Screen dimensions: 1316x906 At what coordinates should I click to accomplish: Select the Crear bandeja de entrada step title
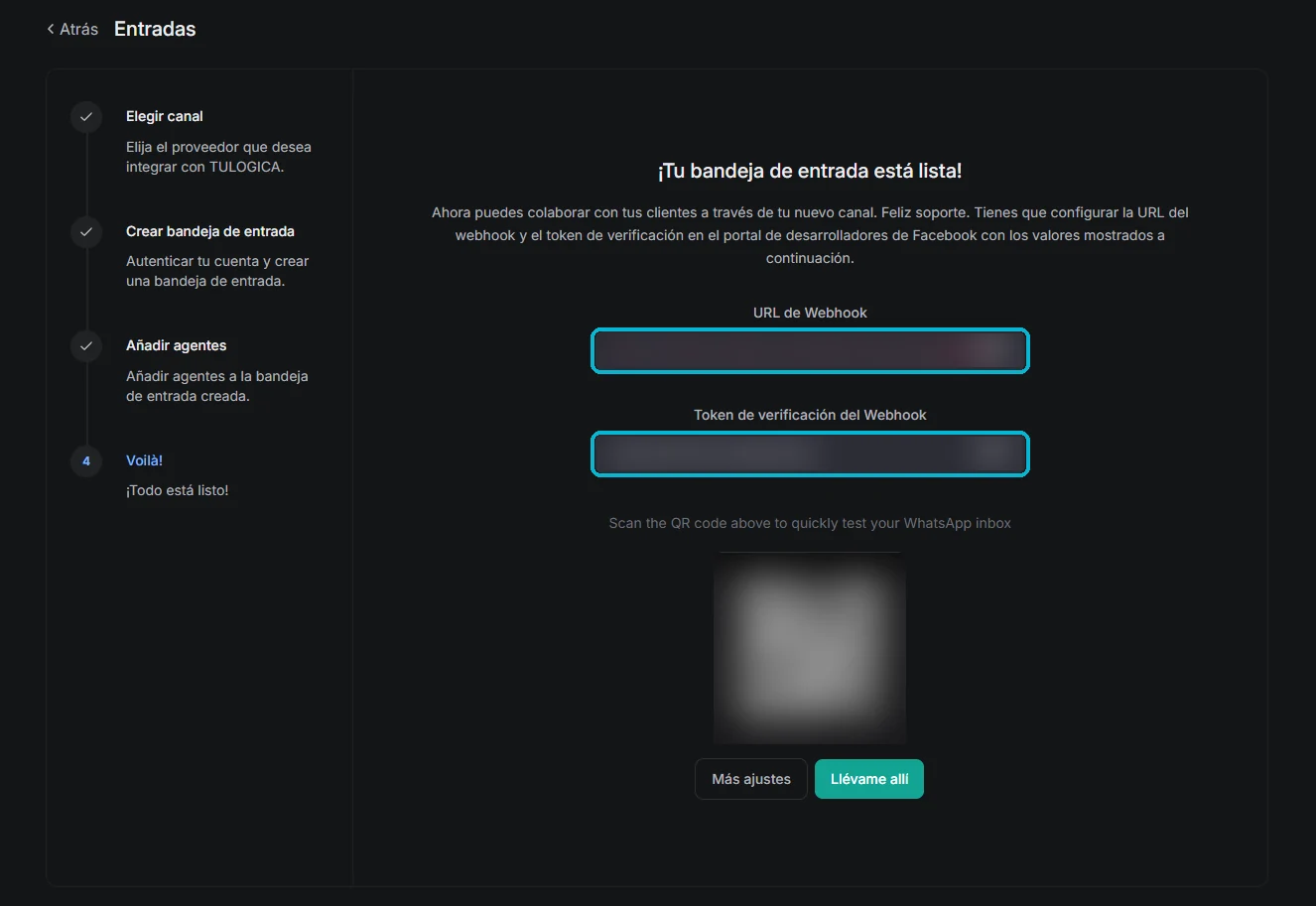(x=210, y=231)
